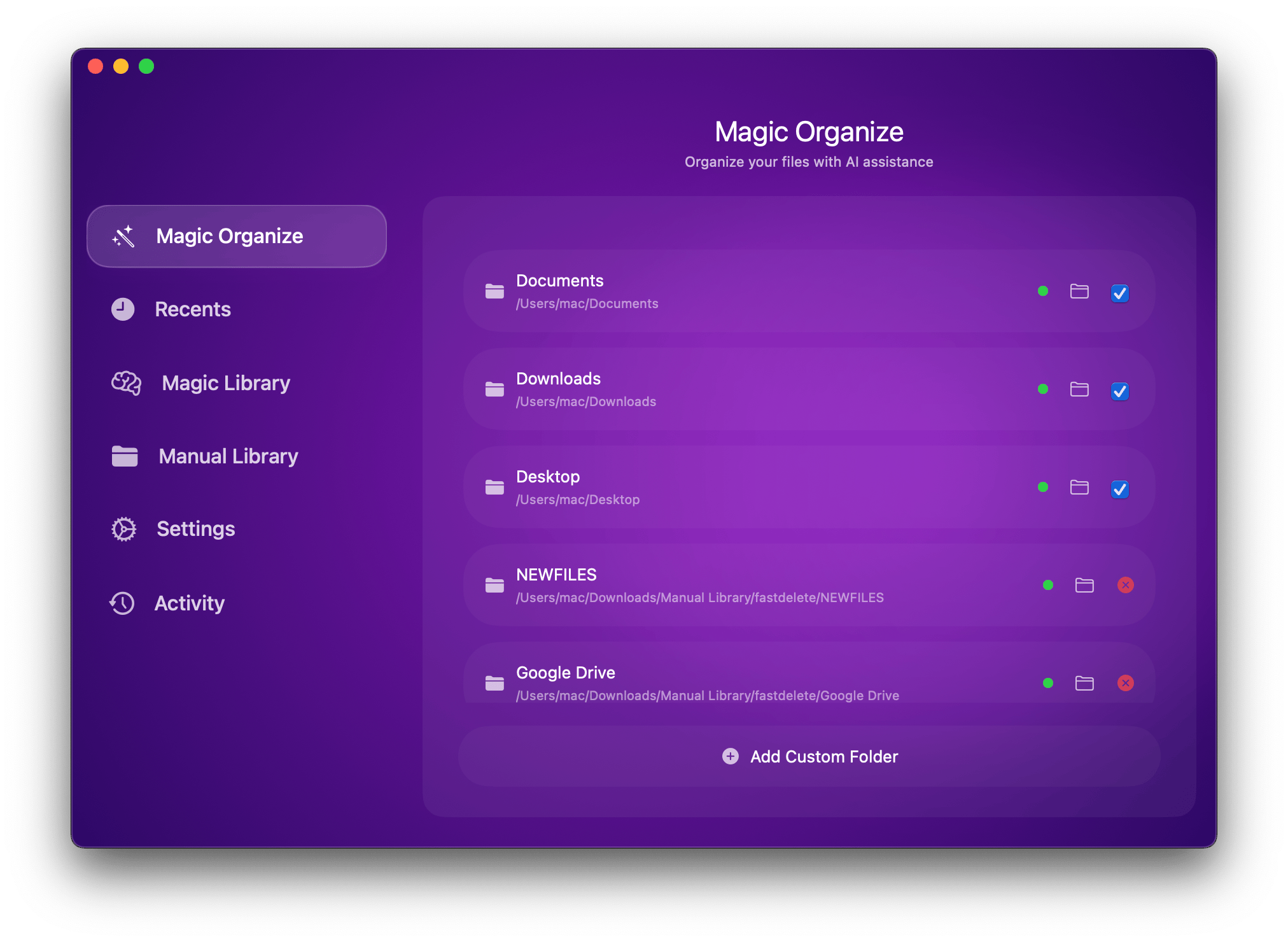
Task: Click 'Organize your files with AI assistance' subtitle
Action: click(x=809, y=162)
